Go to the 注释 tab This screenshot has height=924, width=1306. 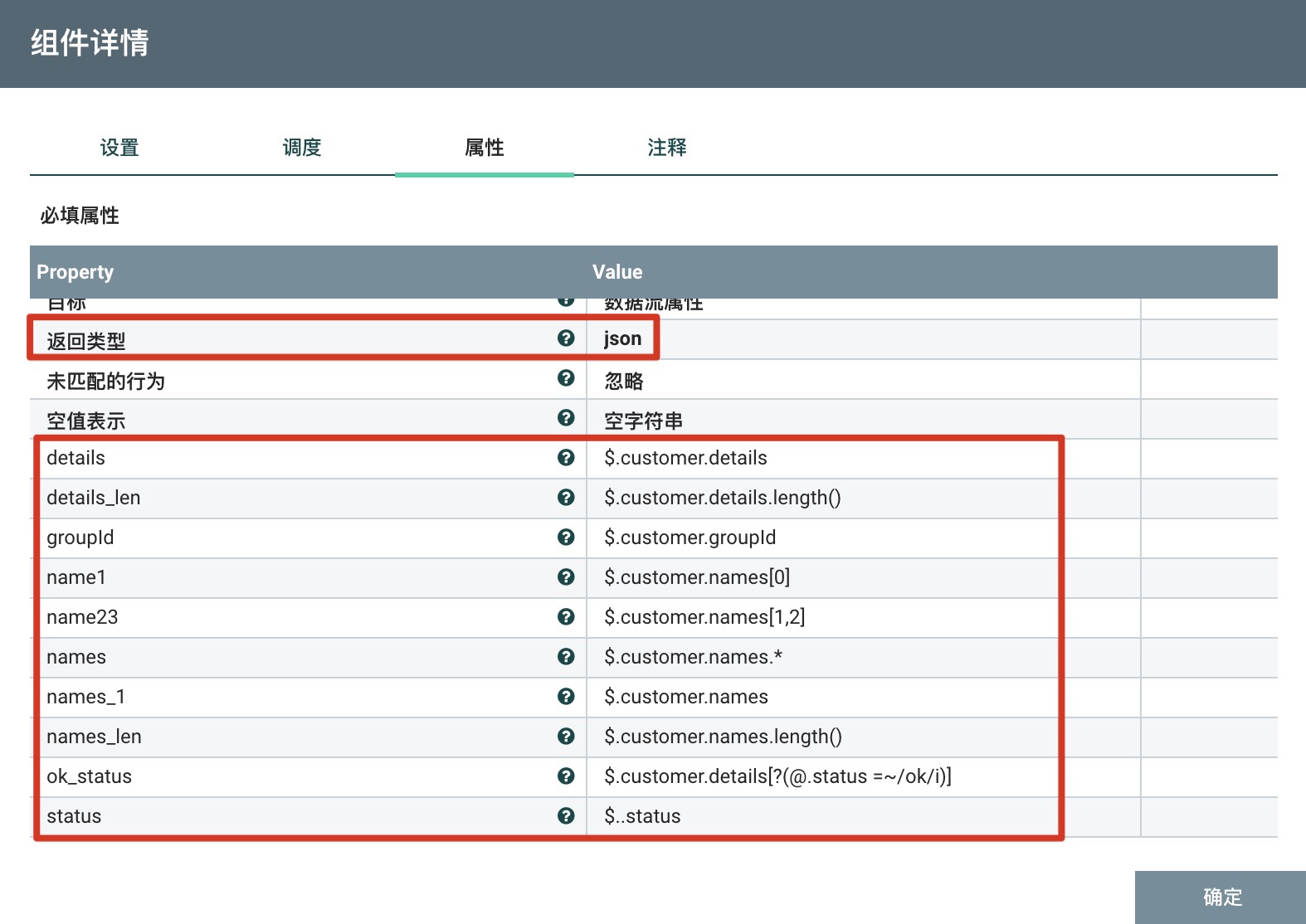pyautogui.click(x=667, y=148)
